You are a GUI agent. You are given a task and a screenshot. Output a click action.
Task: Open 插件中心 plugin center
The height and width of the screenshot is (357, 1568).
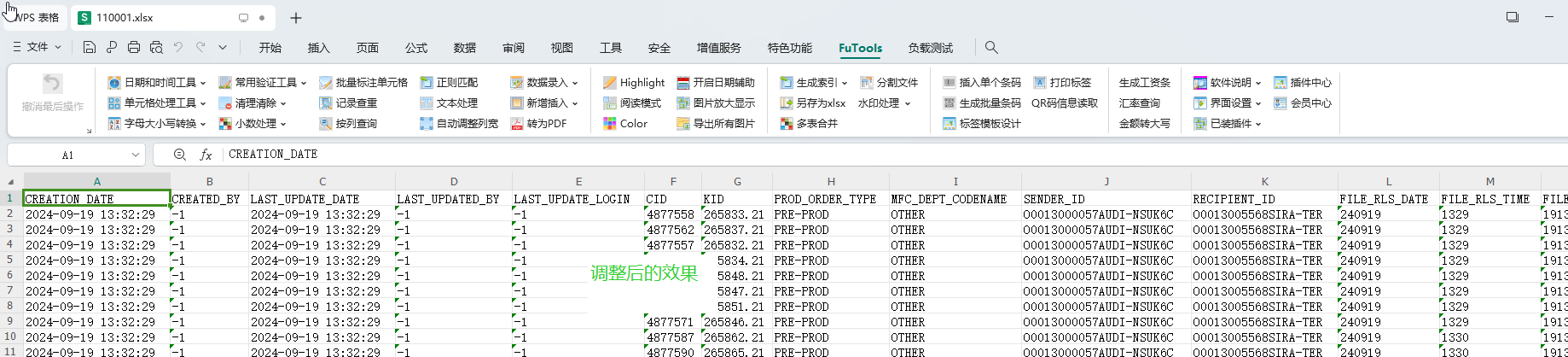[x=1303, y=83]
